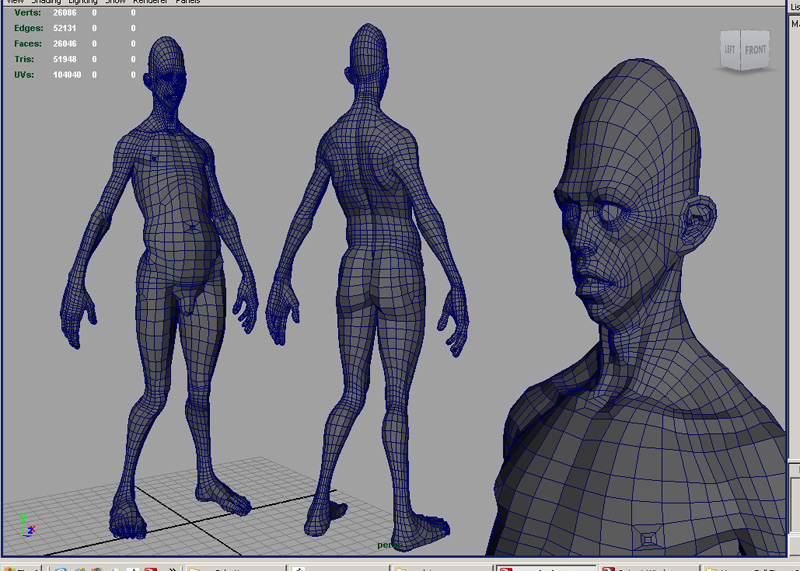800x571 pixels.
Task: Click the FRONT face of the view cube
Action: pyautogui.click(x=755, y=49)
